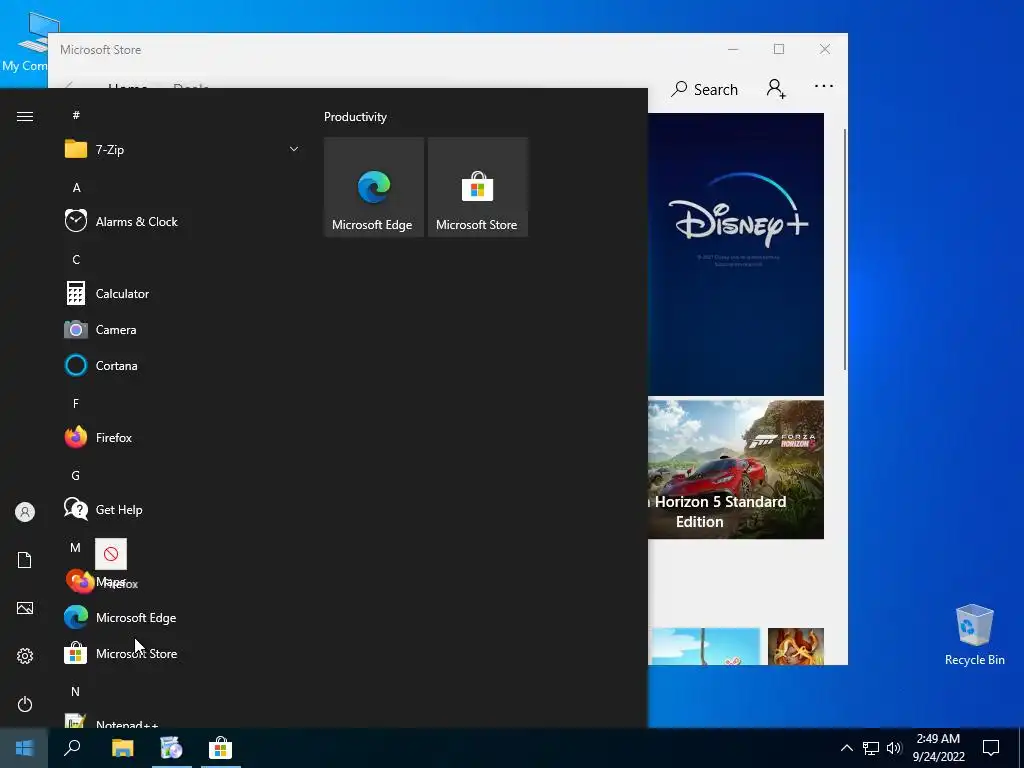The width and height of the screenshot is (1024, 768).
Task: Select the Recycle Bin desktop icon
Action: click(974, 634)
